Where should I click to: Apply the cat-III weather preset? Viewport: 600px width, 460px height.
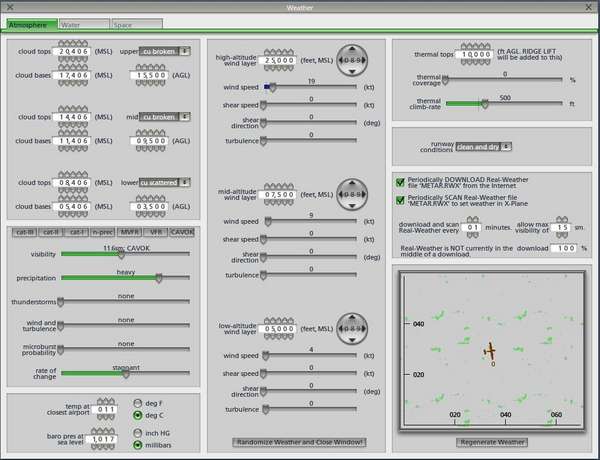pos(25,232)
